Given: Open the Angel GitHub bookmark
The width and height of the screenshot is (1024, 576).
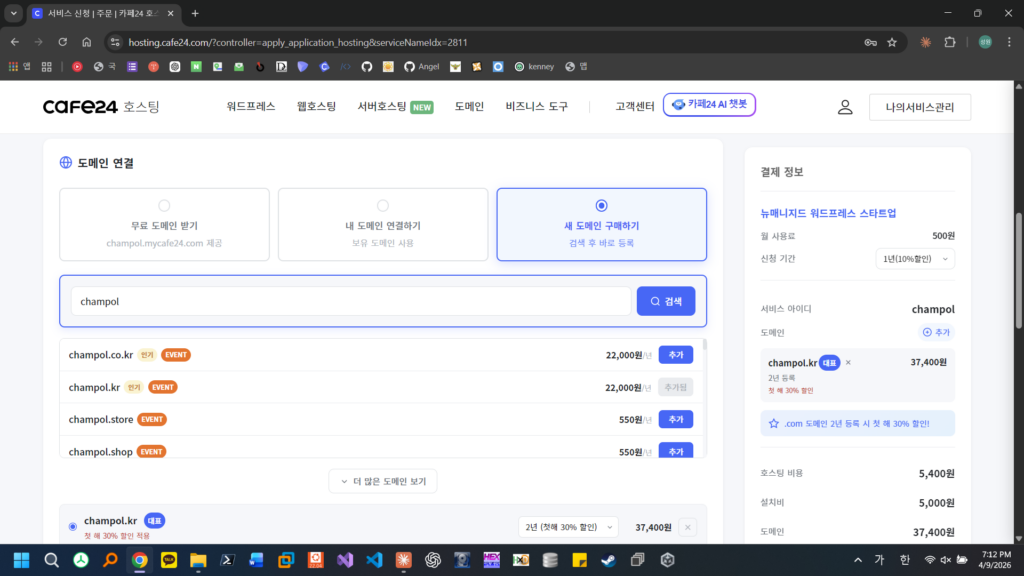Looking at the screenshot, I should [421, 67].
